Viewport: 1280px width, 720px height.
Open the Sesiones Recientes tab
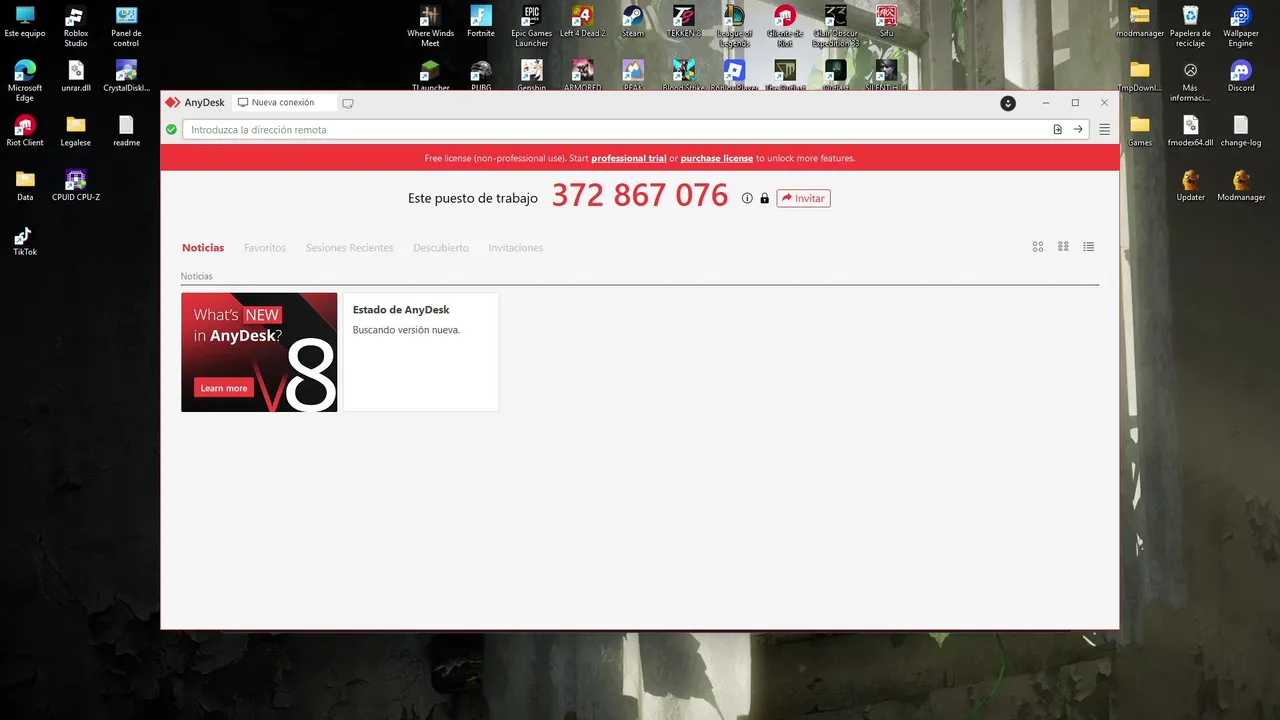(349, 248)
